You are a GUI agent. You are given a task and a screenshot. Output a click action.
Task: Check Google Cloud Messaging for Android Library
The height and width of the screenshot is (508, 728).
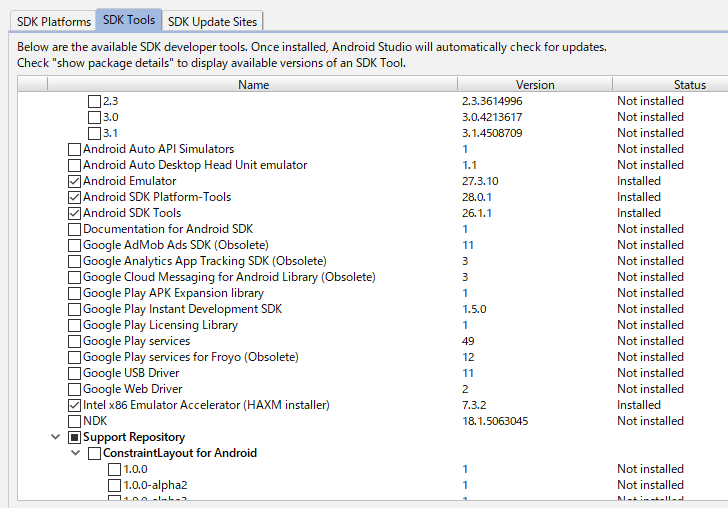point(74,277)
